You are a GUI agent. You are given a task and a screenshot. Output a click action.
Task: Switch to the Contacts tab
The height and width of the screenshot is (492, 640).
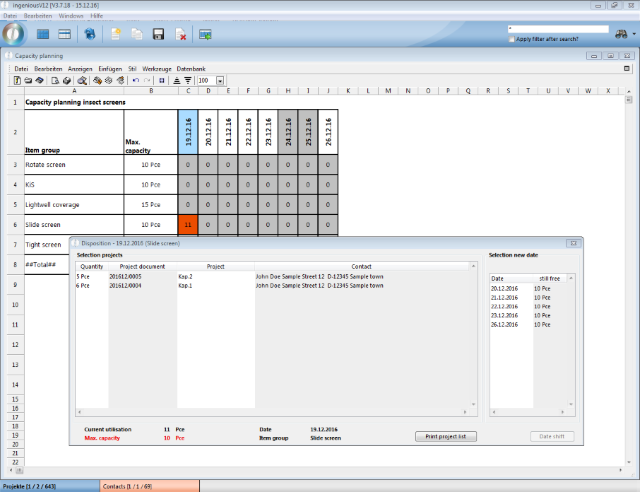[x=150, y=485]
